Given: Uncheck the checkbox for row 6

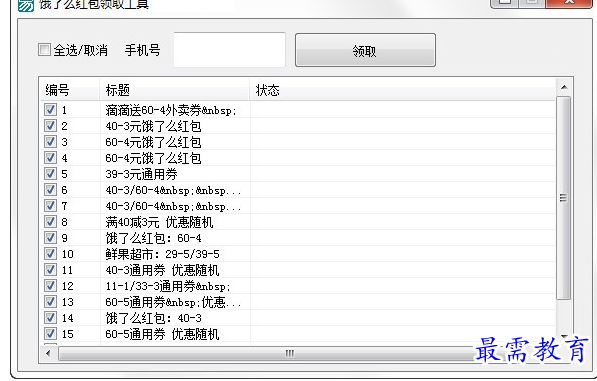Looking at the screenshot, I should (x=50, y=190).
